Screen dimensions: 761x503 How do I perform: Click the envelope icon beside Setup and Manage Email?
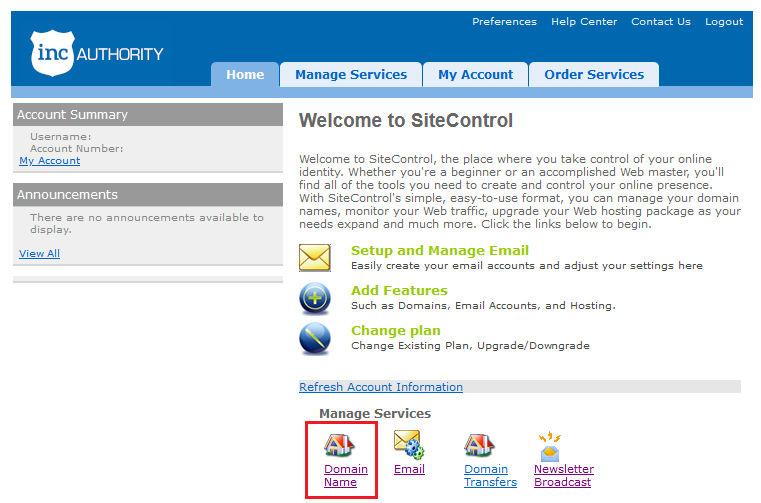[x=314, y=257]
